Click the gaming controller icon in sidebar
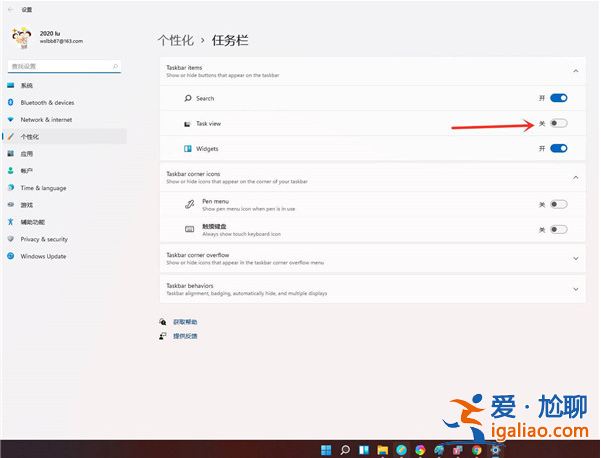The image size is (601, 458). coord(11,205)
